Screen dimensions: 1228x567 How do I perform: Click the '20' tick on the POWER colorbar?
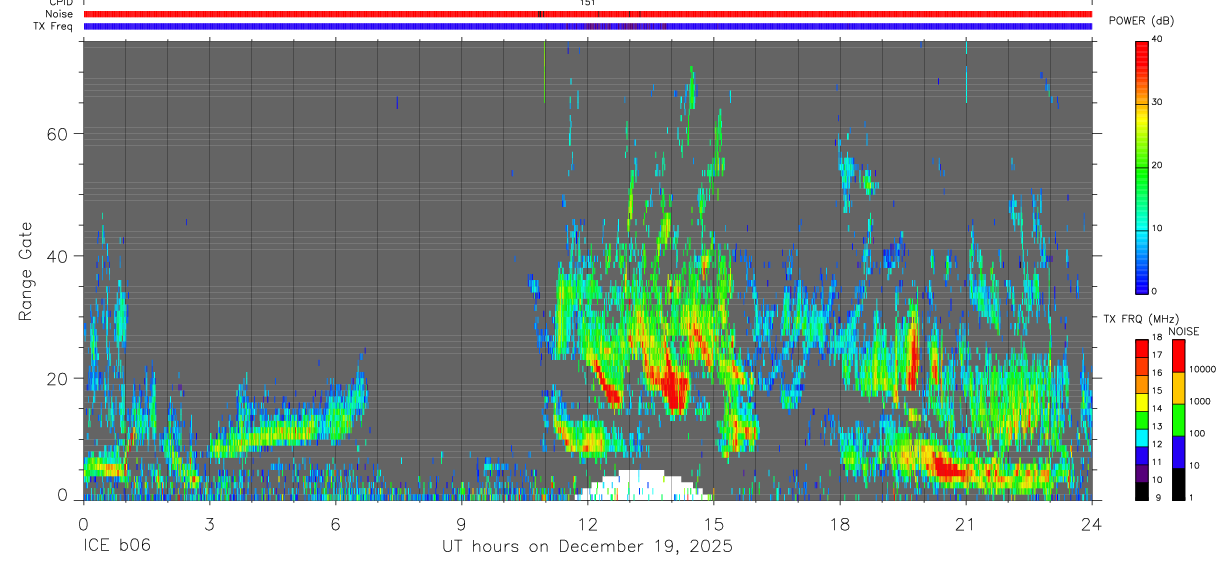click(1159, 165)
